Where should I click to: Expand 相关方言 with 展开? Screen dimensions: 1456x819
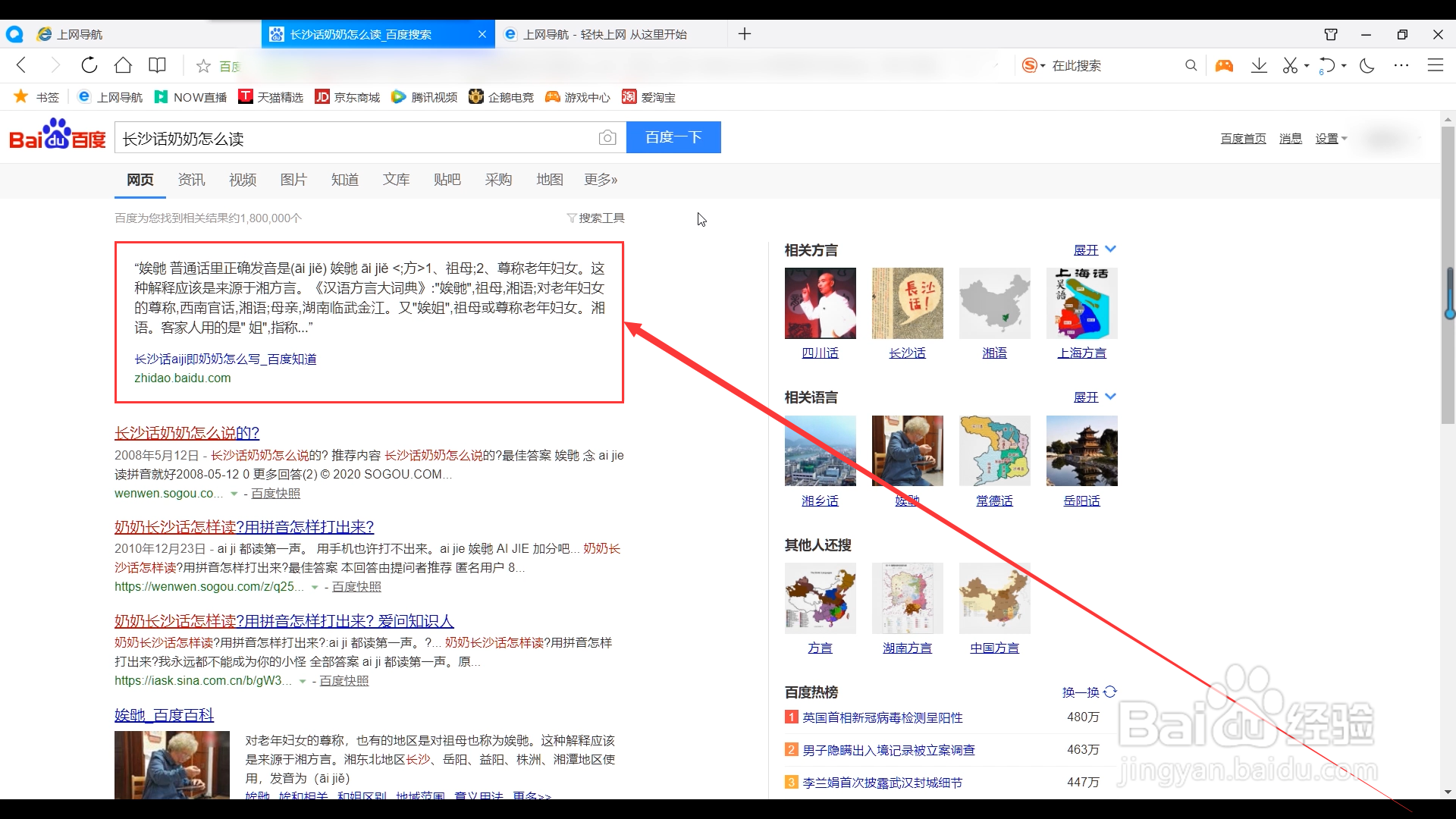(x=1094, y=249)
